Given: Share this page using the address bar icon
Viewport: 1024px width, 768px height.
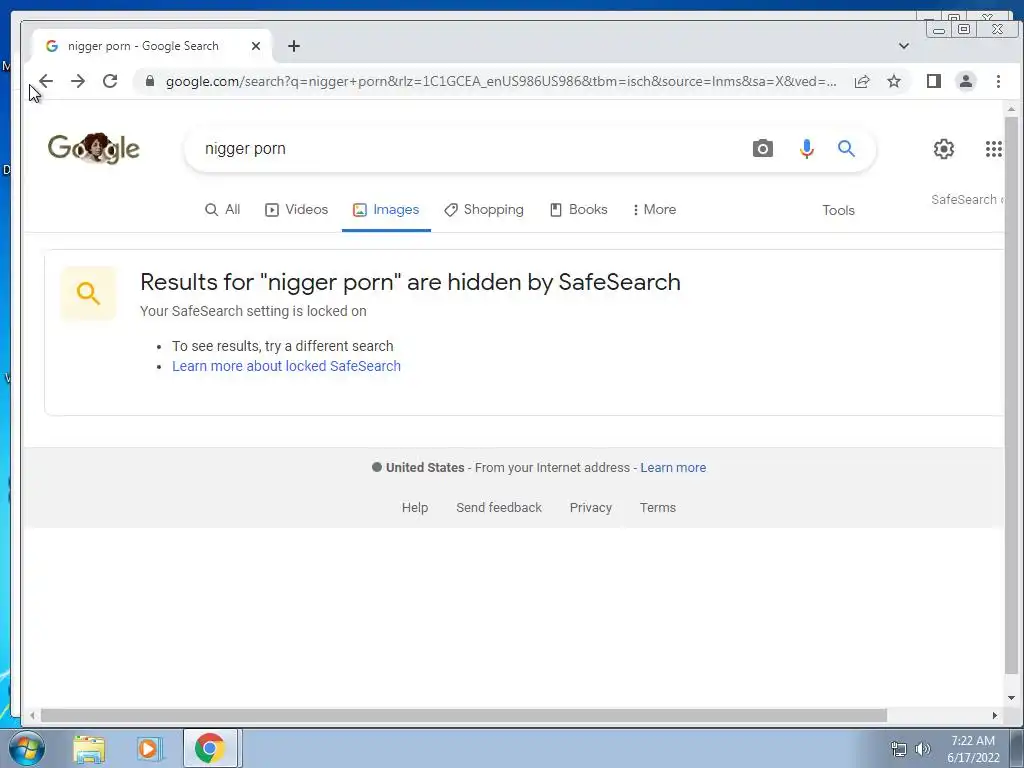Looking at the screenshot, I should click(862, 81).
